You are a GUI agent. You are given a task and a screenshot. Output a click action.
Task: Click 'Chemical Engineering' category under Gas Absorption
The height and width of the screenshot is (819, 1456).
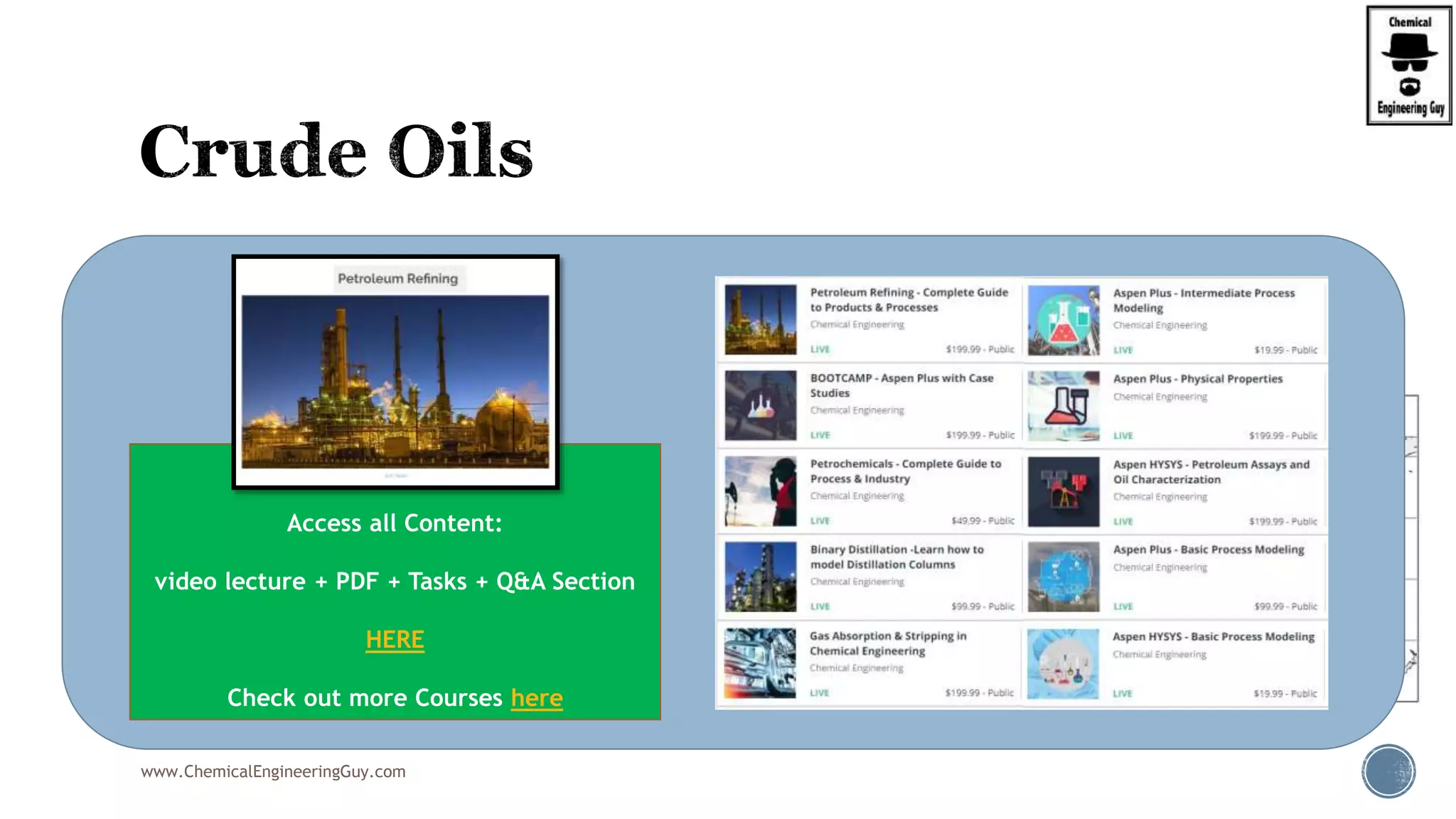856,668
